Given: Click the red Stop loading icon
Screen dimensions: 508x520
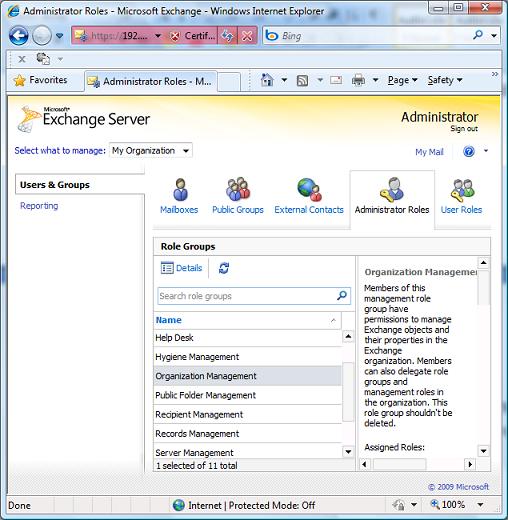Looking at the screenshot, I should tap(247, 36).
